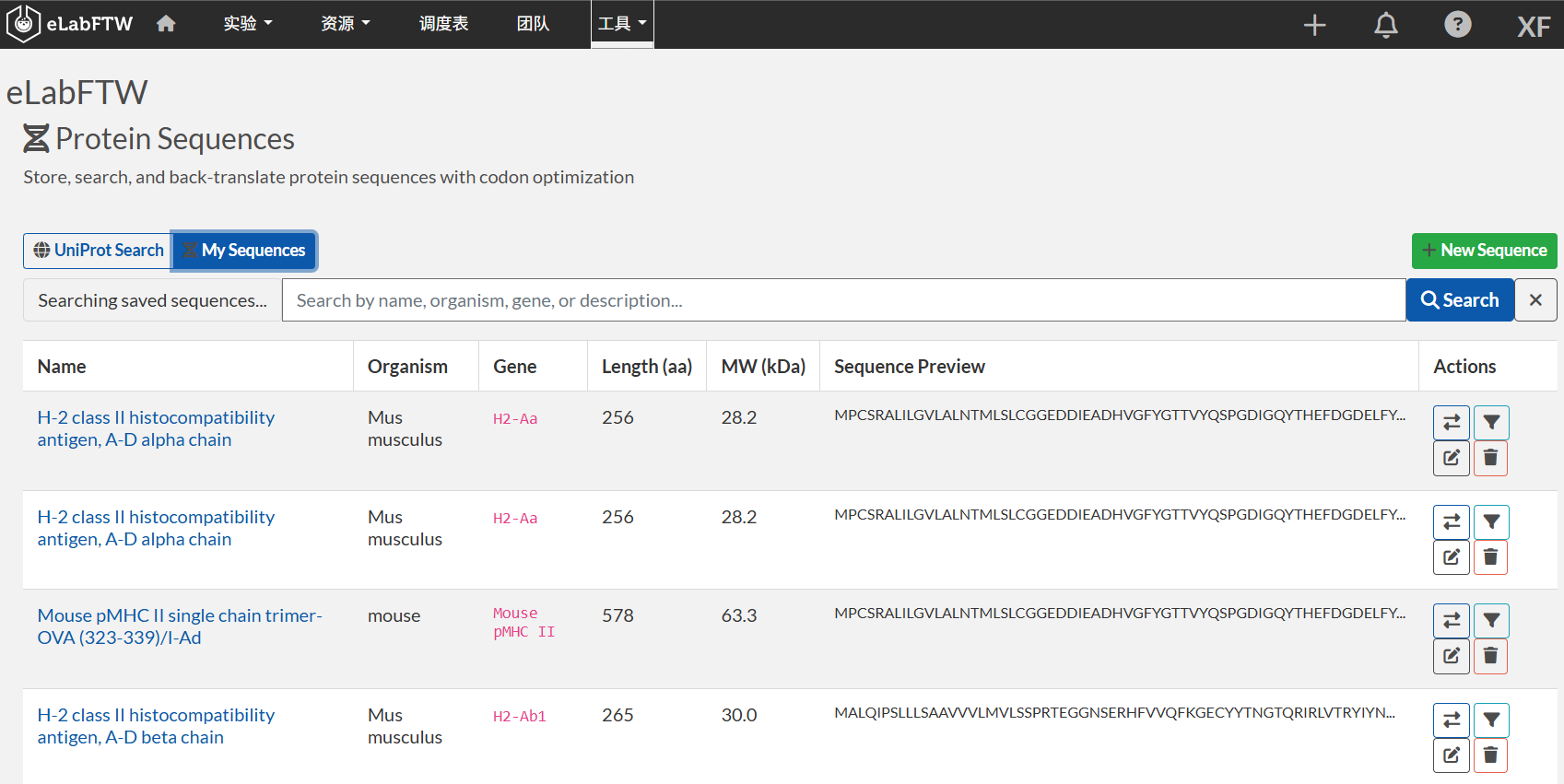Back-translate the A-D beta chain sequence
The height and width of the screenshot is (784, 1564).
click(x=1452, y=720)
